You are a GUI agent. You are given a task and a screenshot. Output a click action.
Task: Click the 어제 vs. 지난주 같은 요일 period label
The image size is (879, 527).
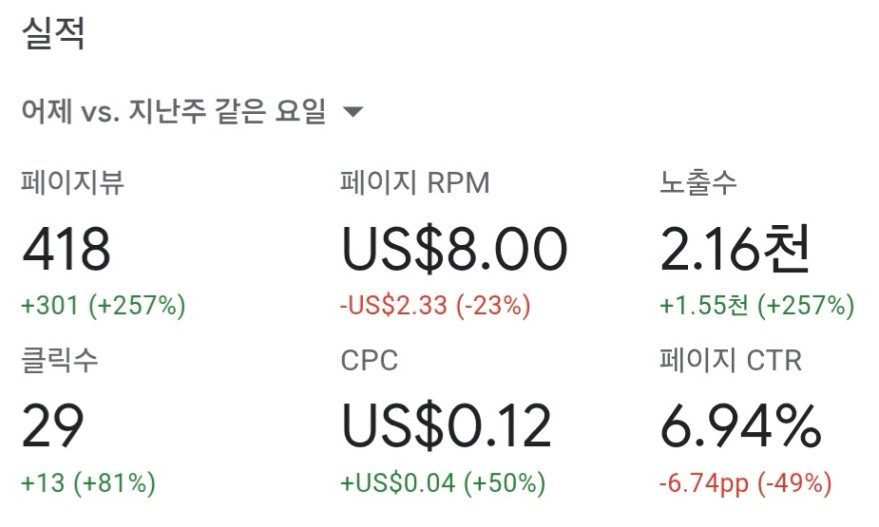[x=174, y=111]
